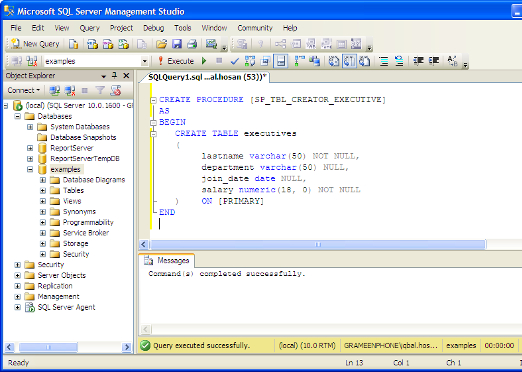Expand the Tables folder under examples
Screen dimensions: 522x372
[x=43, y=191]
